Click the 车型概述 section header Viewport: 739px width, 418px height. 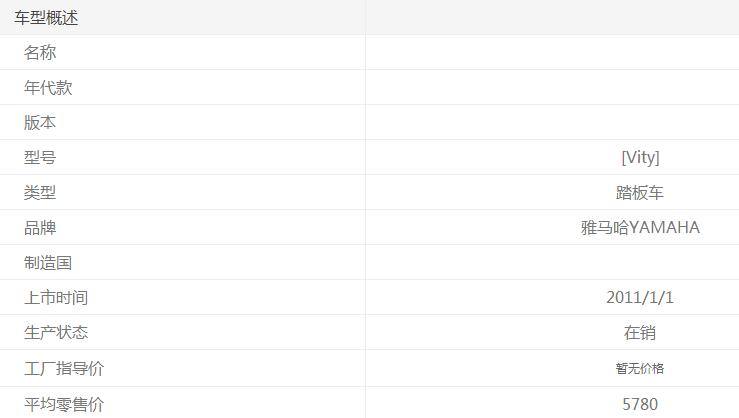[46, 18]
